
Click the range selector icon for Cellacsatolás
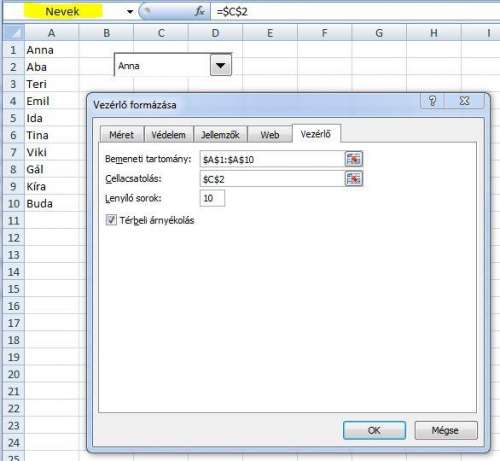[354, 179]
